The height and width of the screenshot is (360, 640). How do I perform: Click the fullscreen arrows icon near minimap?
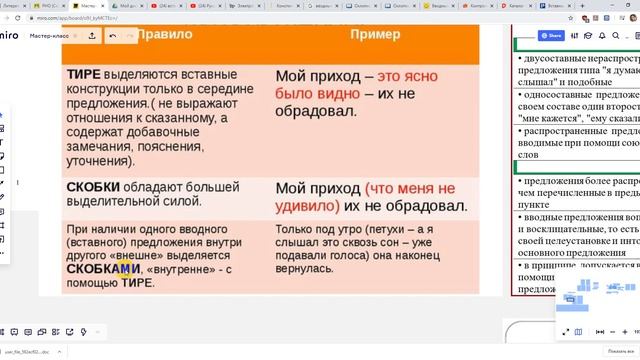pyautogui.click(x=565, y=332)
